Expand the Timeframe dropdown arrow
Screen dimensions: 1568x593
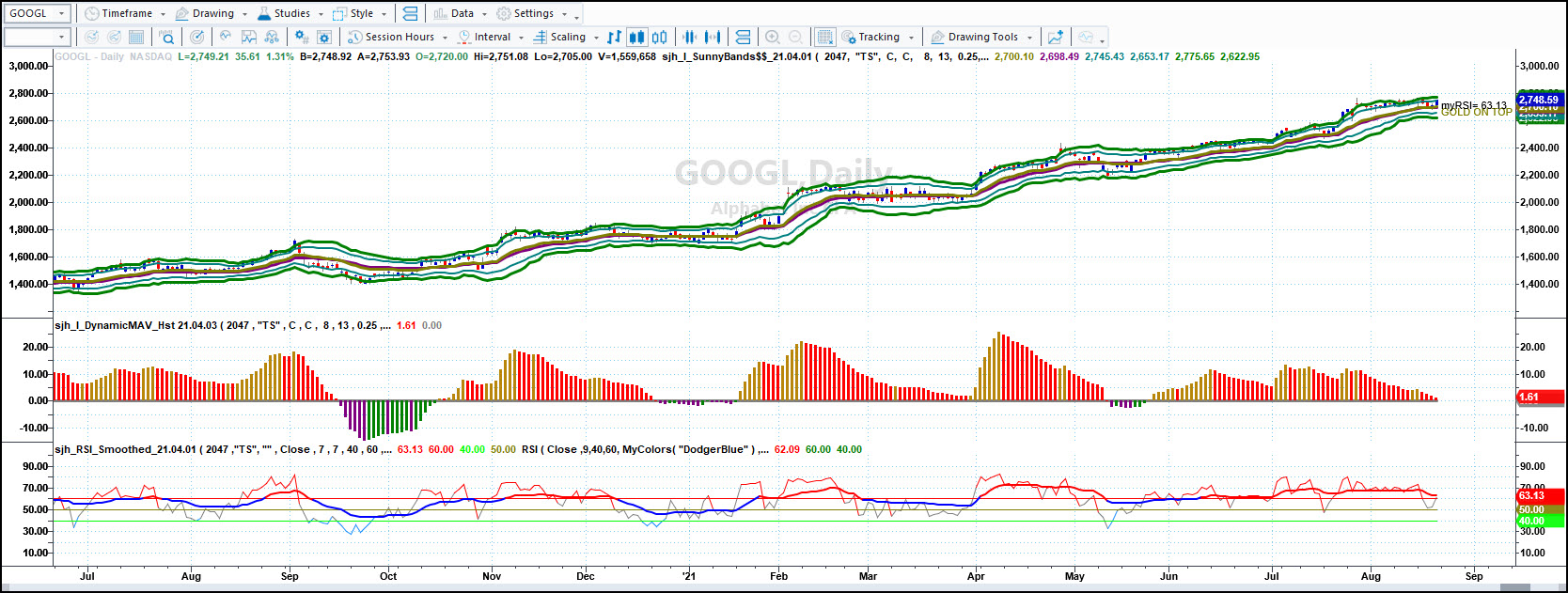[x=163, y=14]
